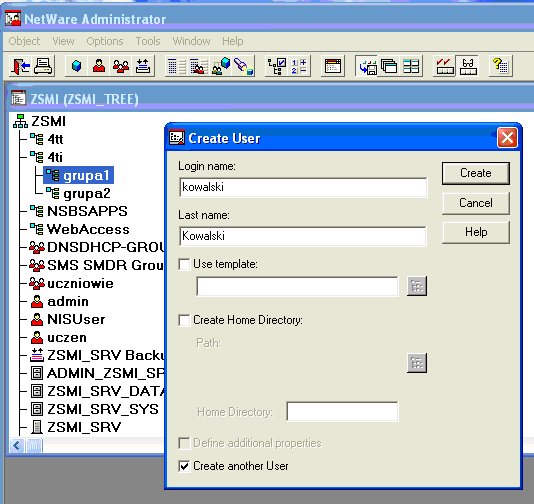Enable the Use template checkbox
This screenshot has width=534, height=504.
(x=184, y=264)
